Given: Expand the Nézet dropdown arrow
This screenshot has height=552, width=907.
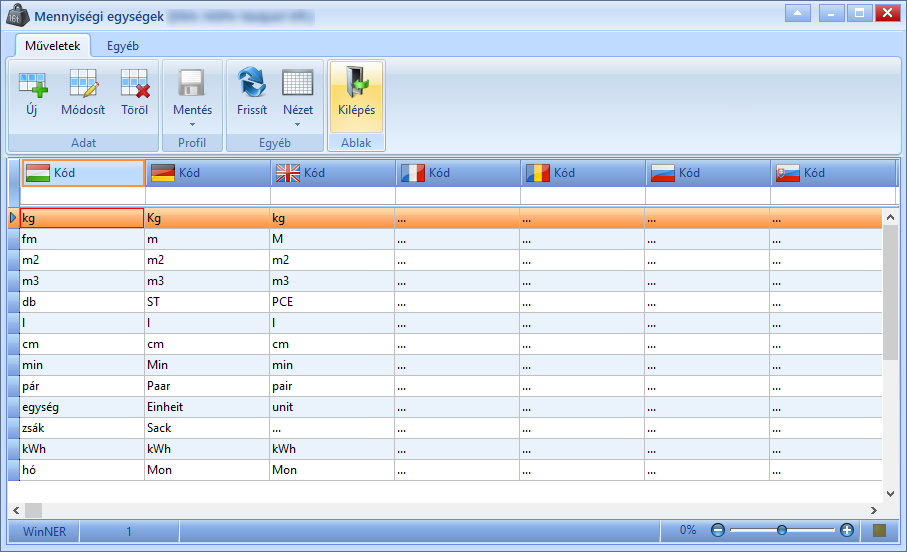Looking at the screenshot, I should point(297,124).
